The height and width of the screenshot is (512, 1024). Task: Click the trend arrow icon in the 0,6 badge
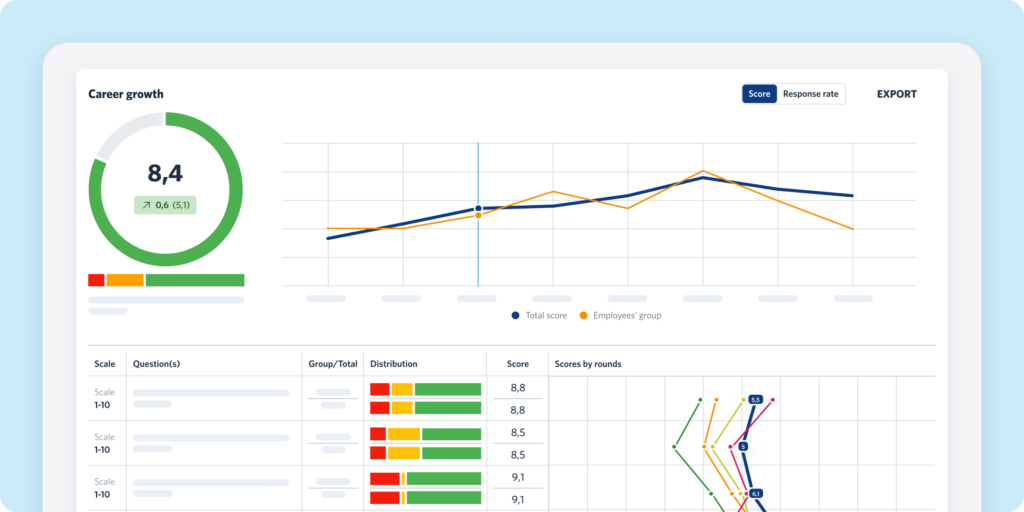click(x=146, y=205)
